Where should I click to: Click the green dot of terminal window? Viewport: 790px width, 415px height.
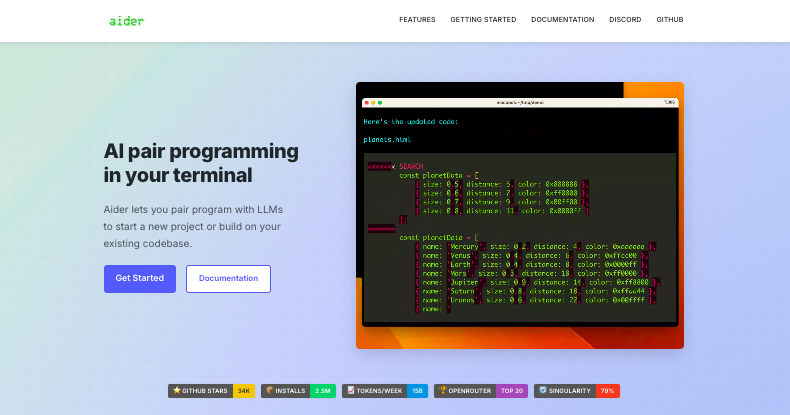380,103
